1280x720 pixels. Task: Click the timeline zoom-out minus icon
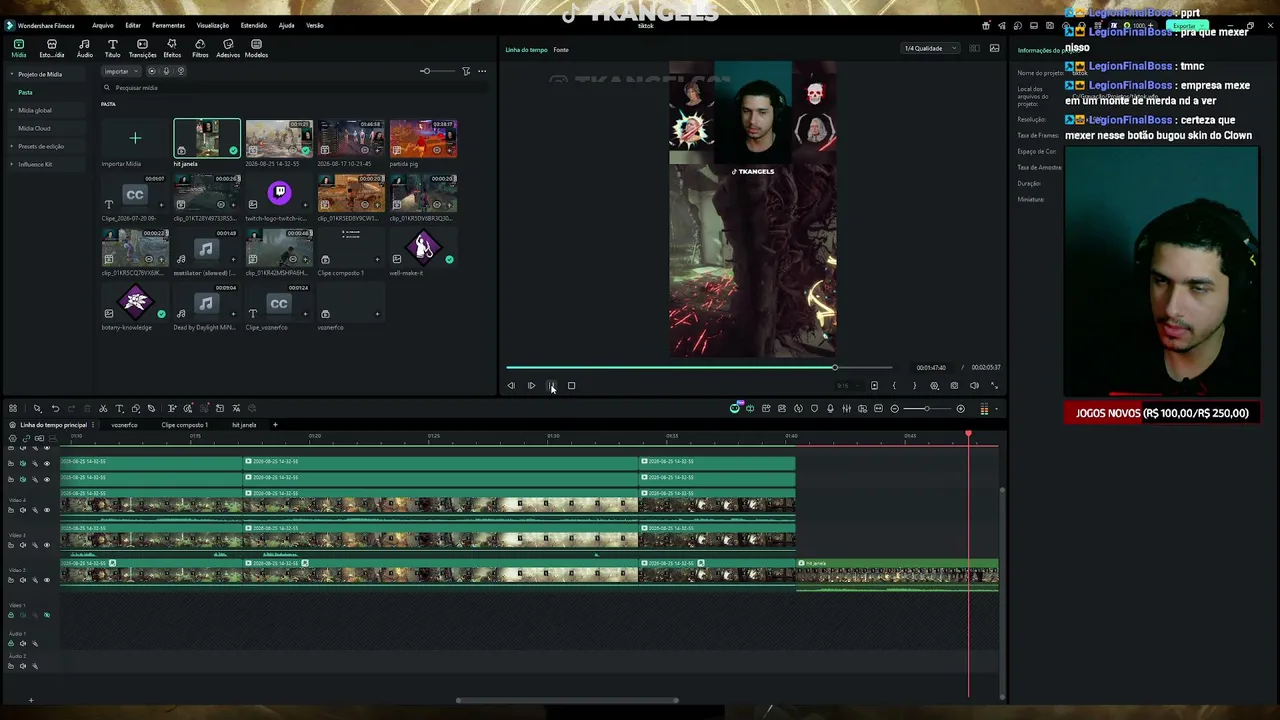[895, 408]
